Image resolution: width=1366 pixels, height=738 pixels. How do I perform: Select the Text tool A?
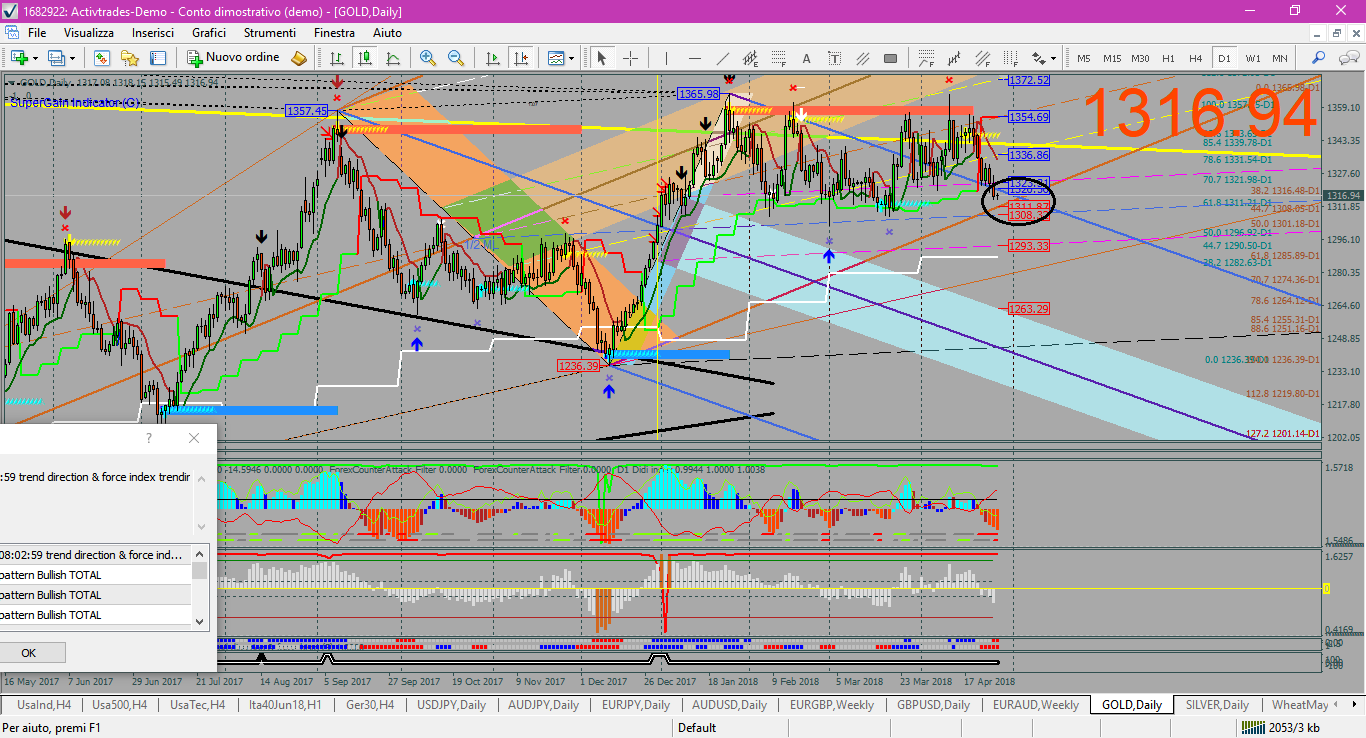[x=806, y=58]
